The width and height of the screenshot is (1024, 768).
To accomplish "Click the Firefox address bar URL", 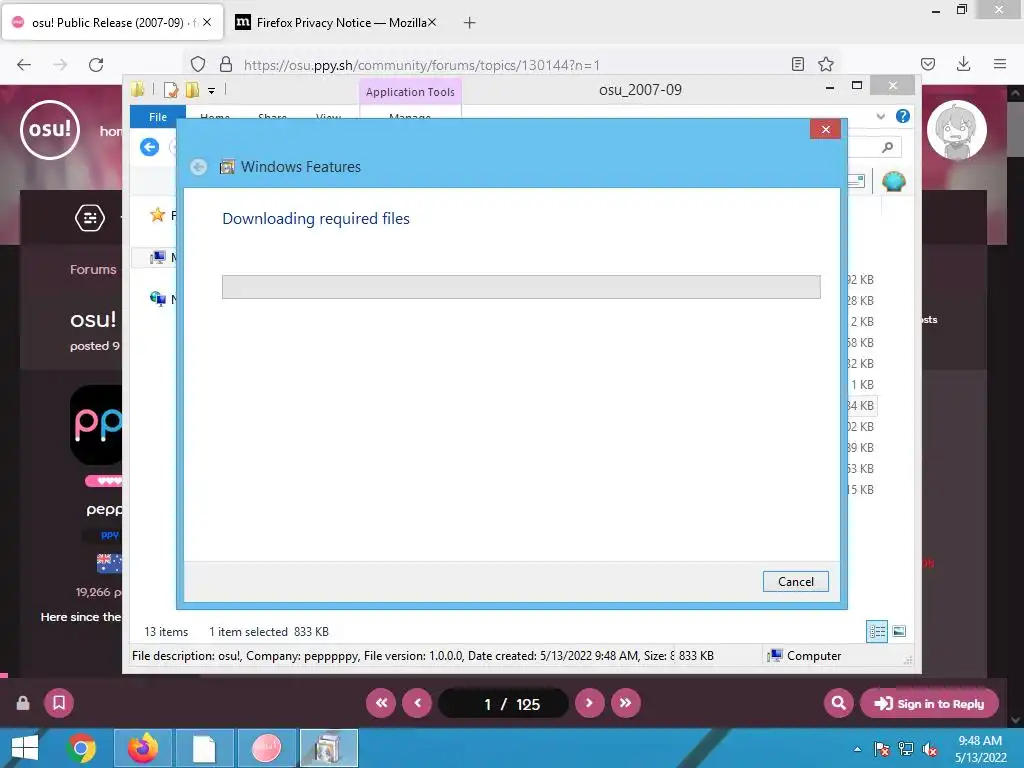I will click(421, 65).
